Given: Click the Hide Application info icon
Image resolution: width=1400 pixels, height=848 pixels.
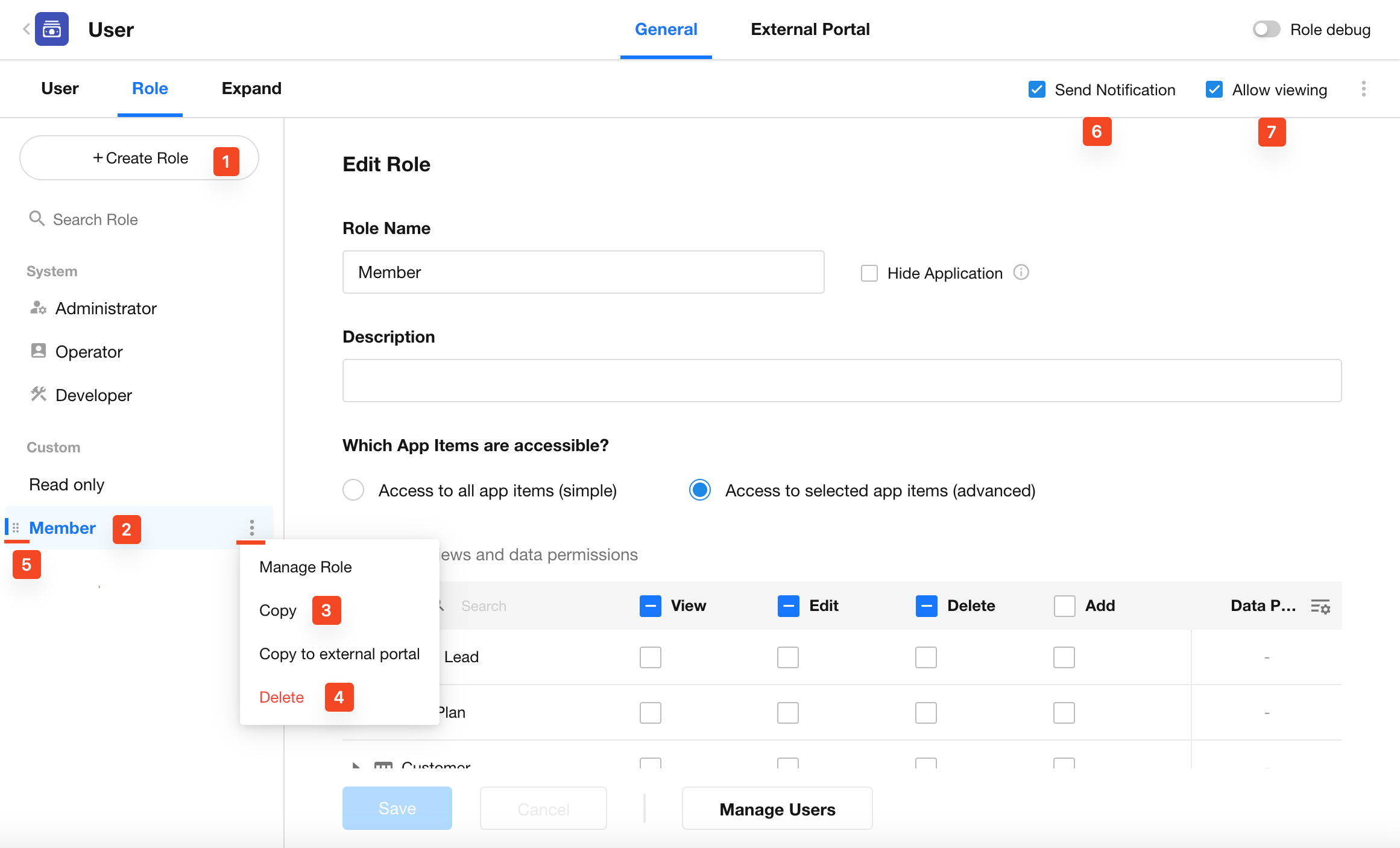Looking at the screenshot, I should pyautogui.click(x=1021, y=273).
